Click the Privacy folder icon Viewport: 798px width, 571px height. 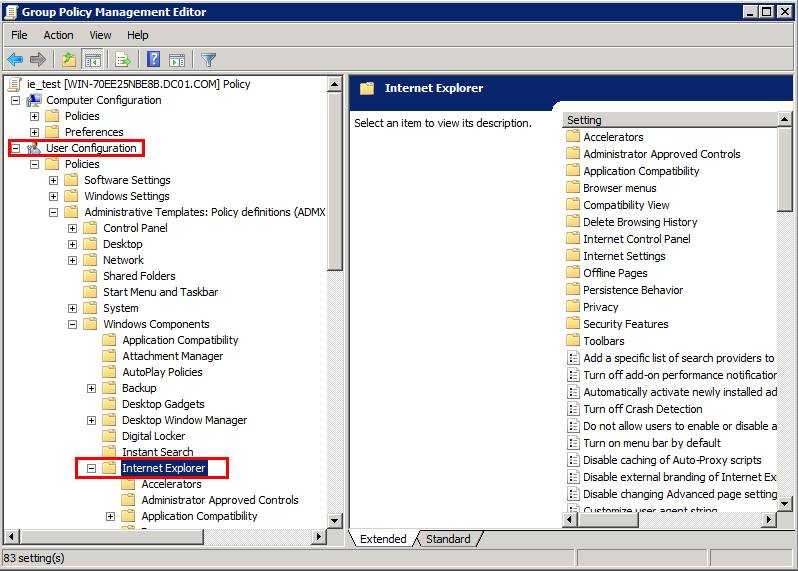573,306
